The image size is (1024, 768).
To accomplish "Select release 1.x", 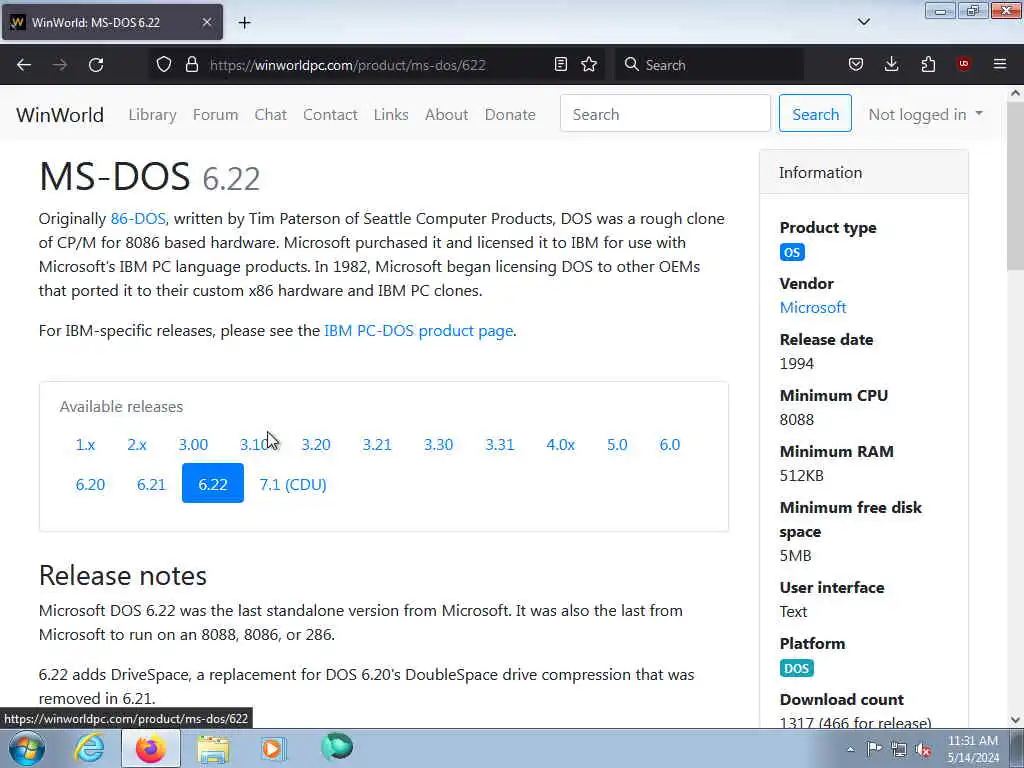I will [85, 444].
